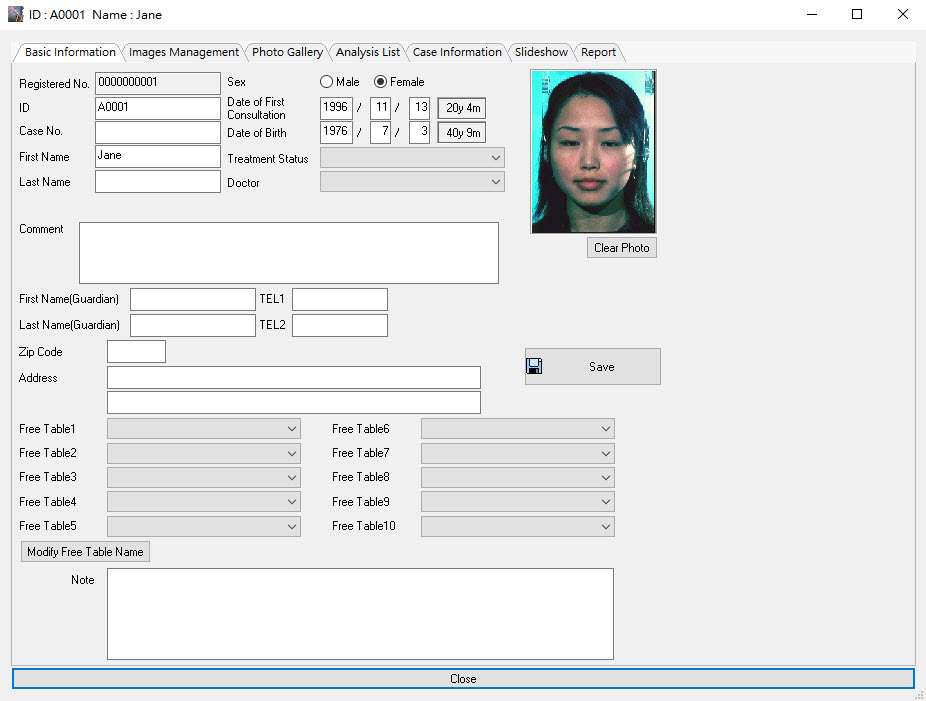Expand the Free Table6 dropdown
This screenshot has width=926, height=701.
518,429
